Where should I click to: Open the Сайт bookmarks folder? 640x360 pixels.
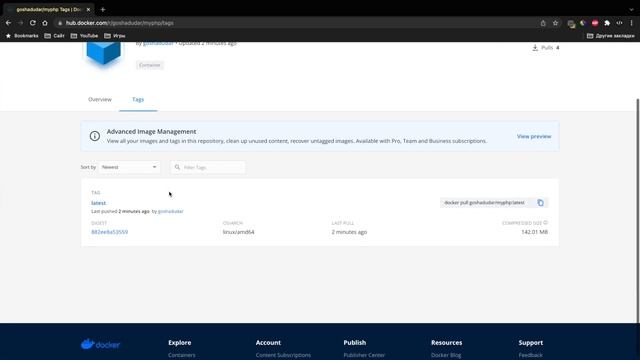point(54,36)
